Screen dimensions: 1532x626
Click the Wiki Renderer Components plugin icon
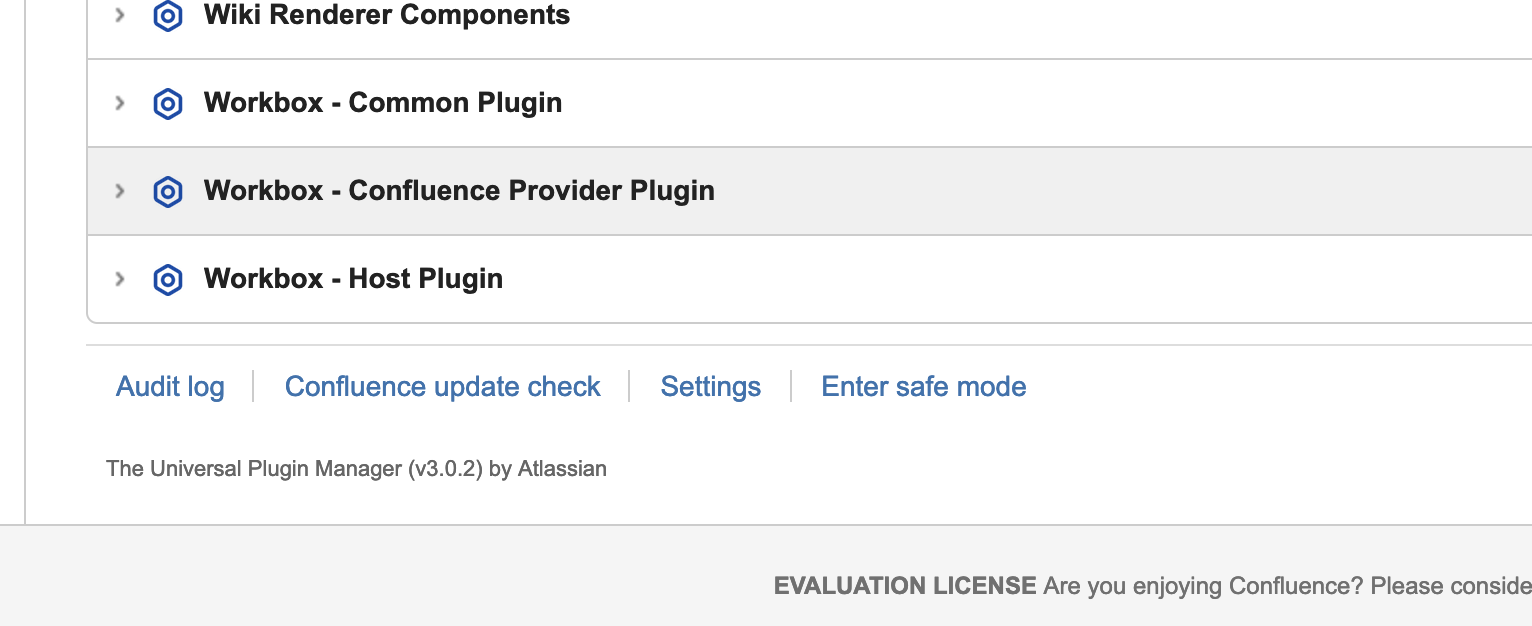click(167, 16)
